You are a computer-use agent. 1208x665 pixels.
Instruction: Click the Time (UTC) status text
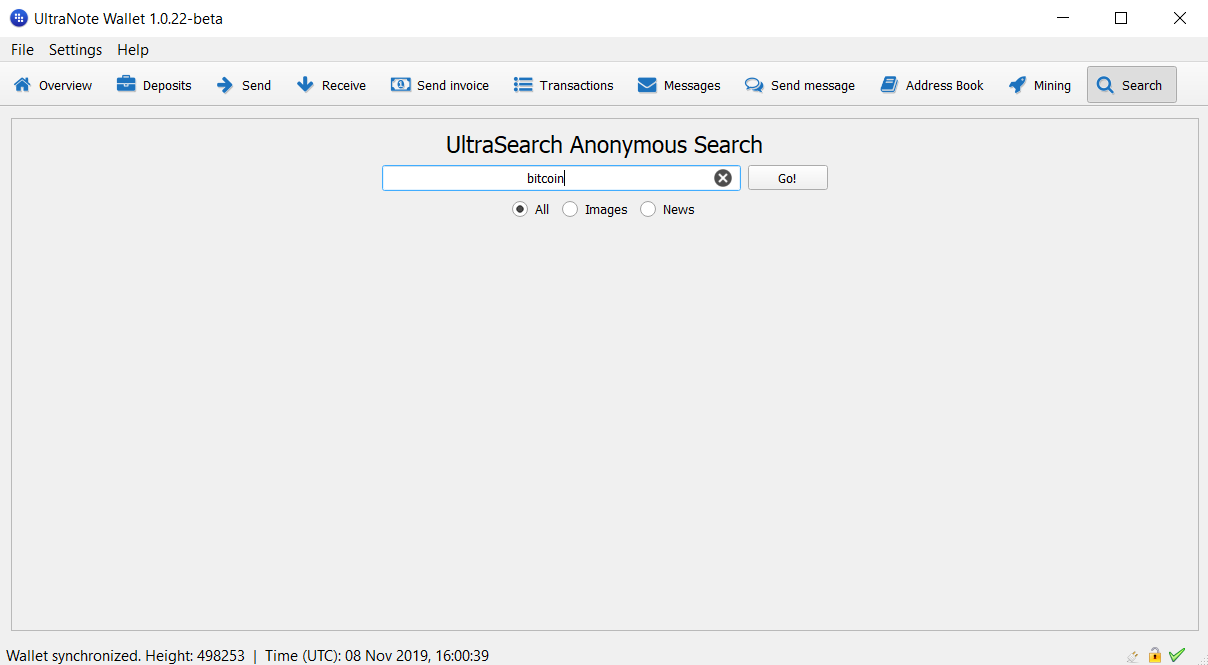(x=377, y=656)
